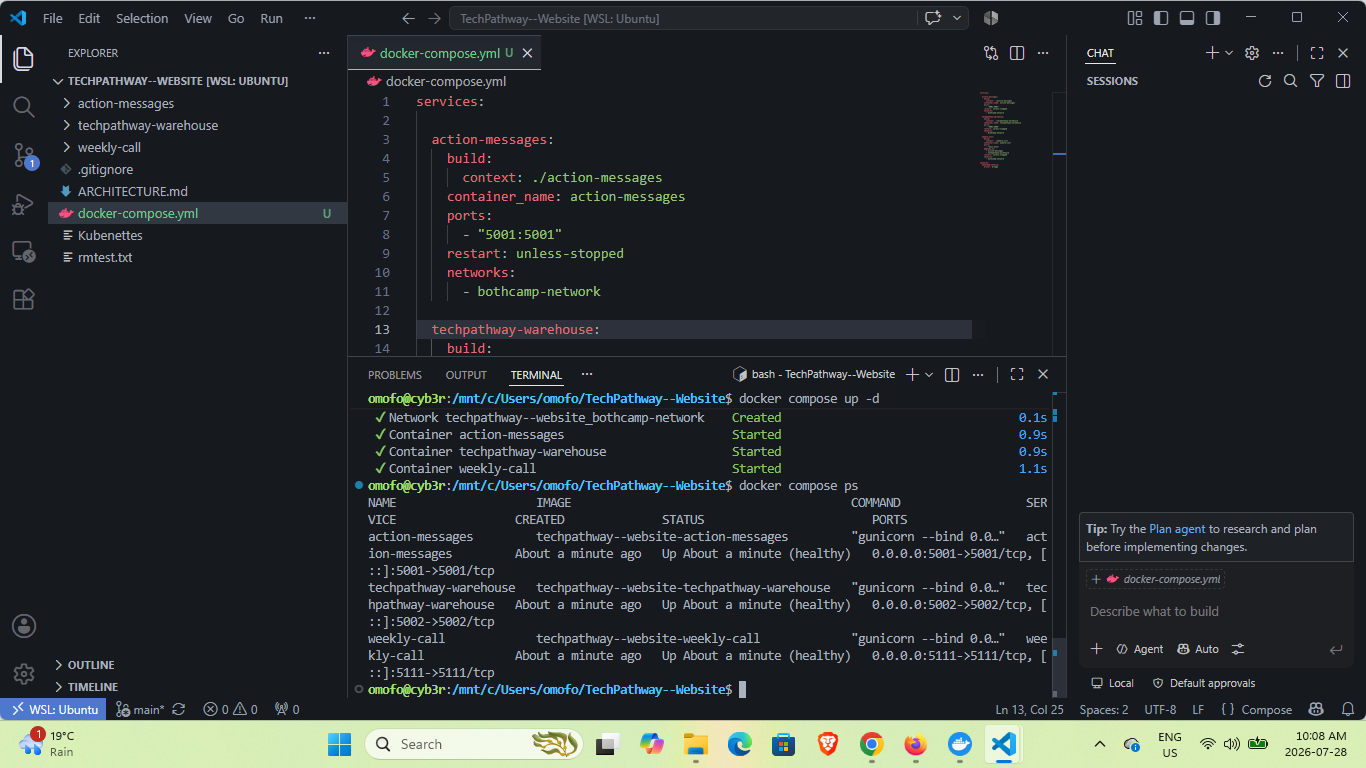
Task: Open the Explorer view in activity bar
Action: click(x=24, y=59)
